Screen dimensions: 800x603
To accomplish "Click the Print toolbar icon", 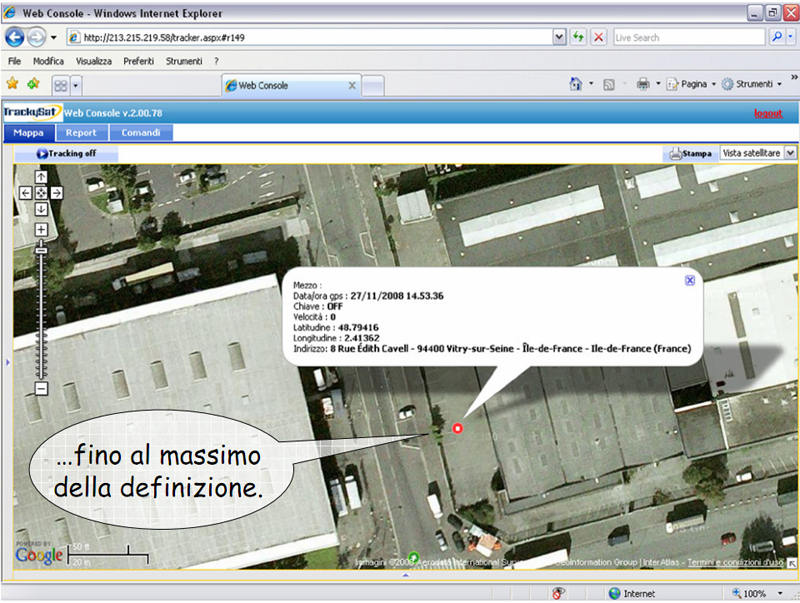I will (x=643, y=84).
